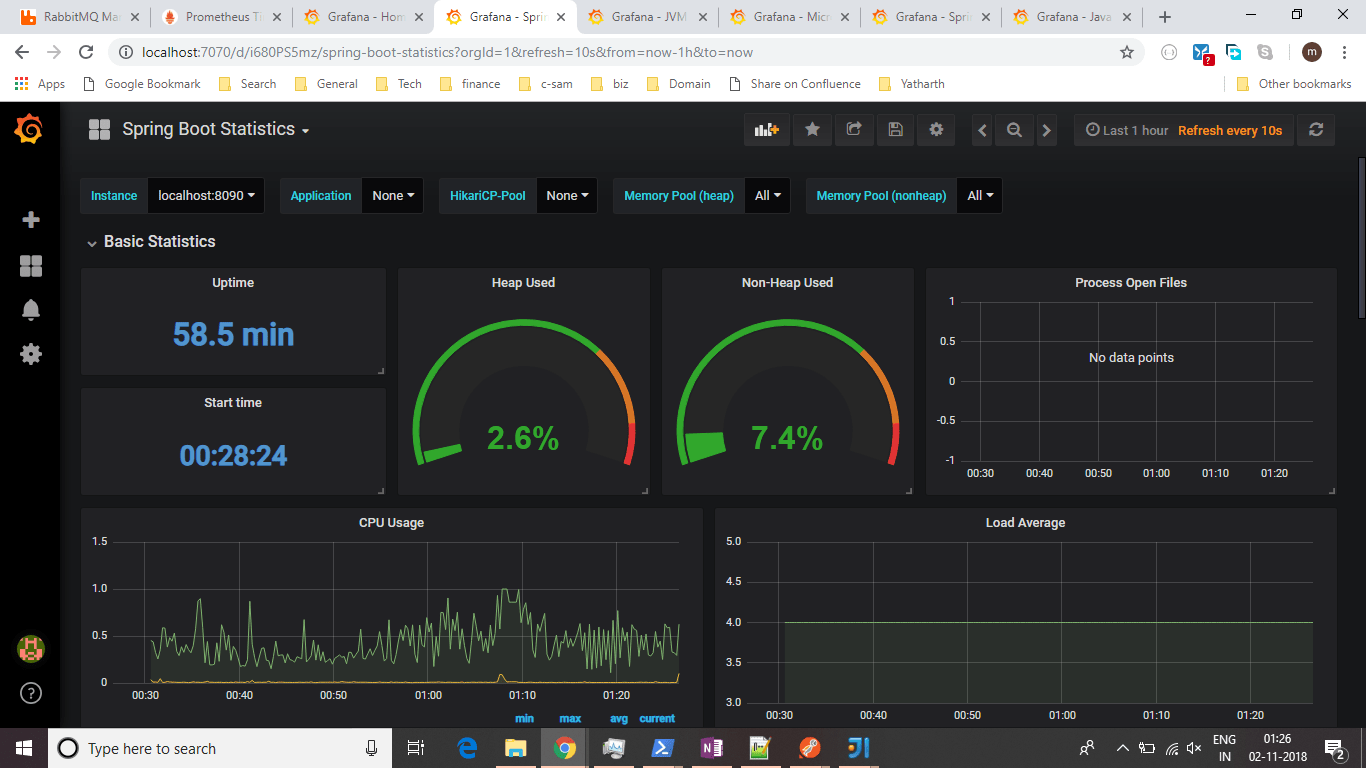
Task: Open the Instance dropdown showing localhost:8090
Action: pos(206,195)
